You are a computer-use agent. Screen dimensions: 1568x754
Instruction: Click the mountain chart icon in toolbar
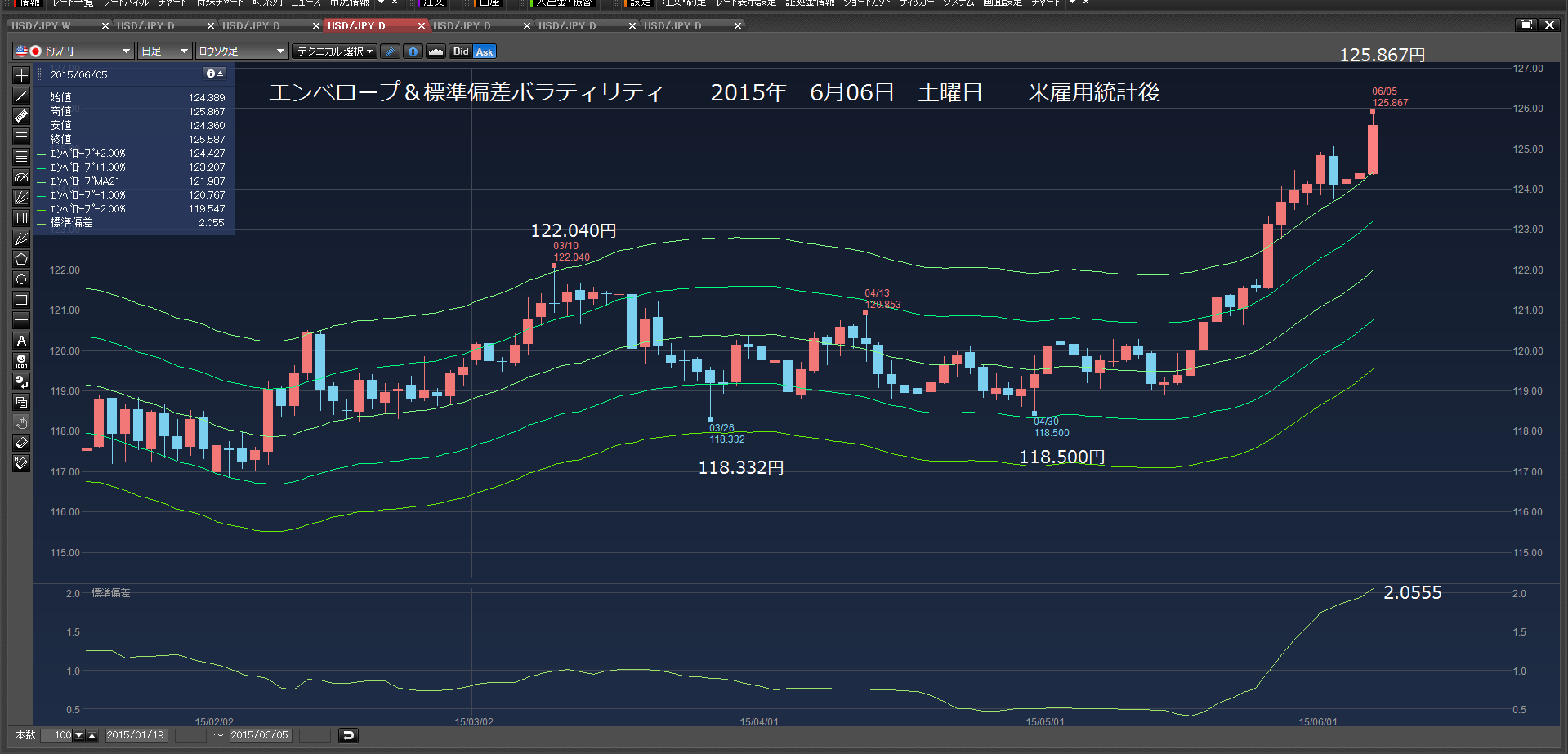click(436, 51)
